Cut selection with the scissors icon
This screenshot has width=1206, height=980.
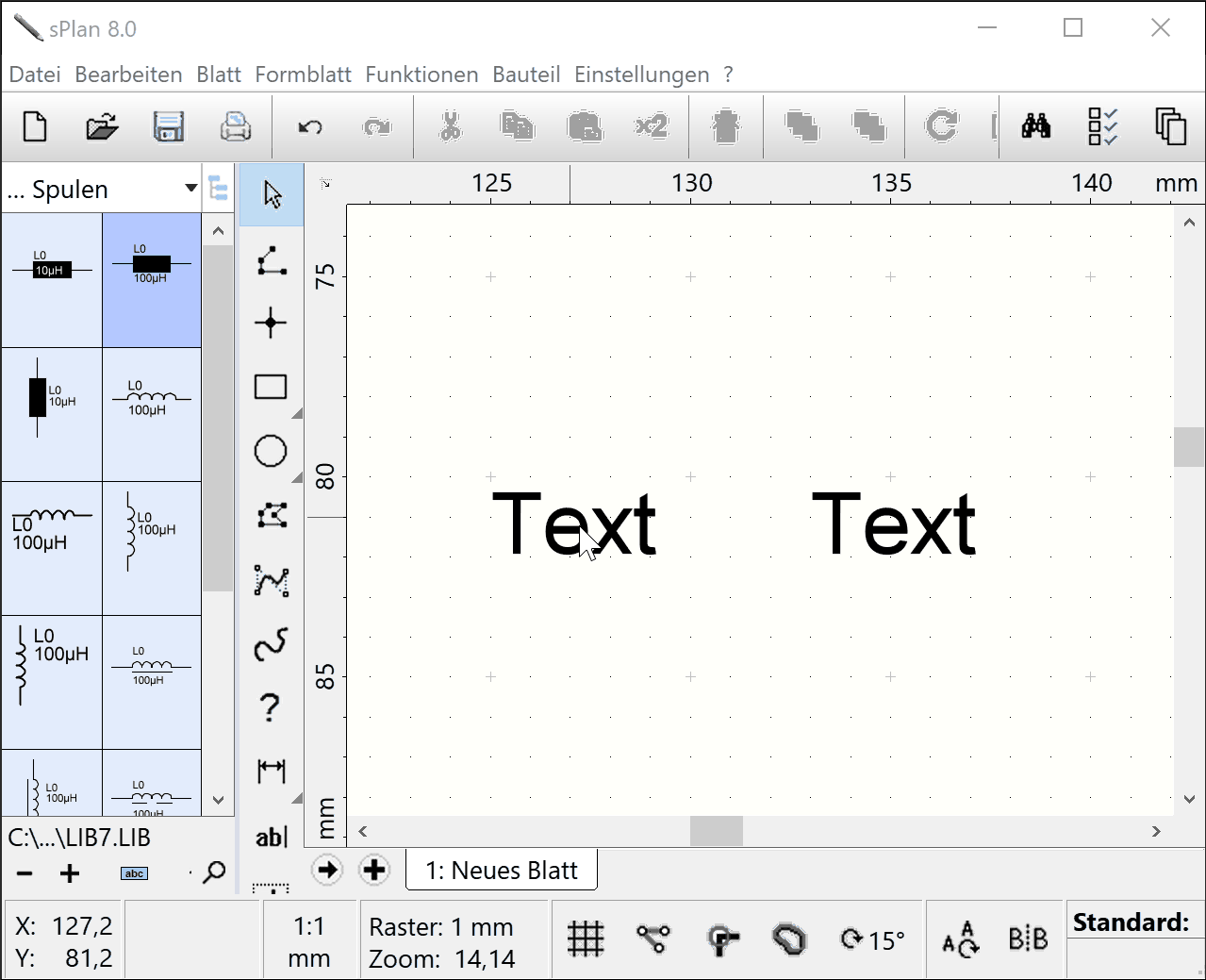point(451,126)
